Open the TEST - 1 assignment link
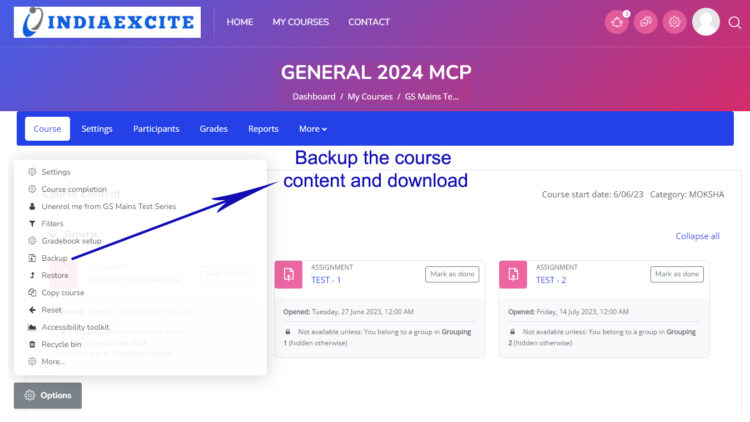 [x=327, y=280]
